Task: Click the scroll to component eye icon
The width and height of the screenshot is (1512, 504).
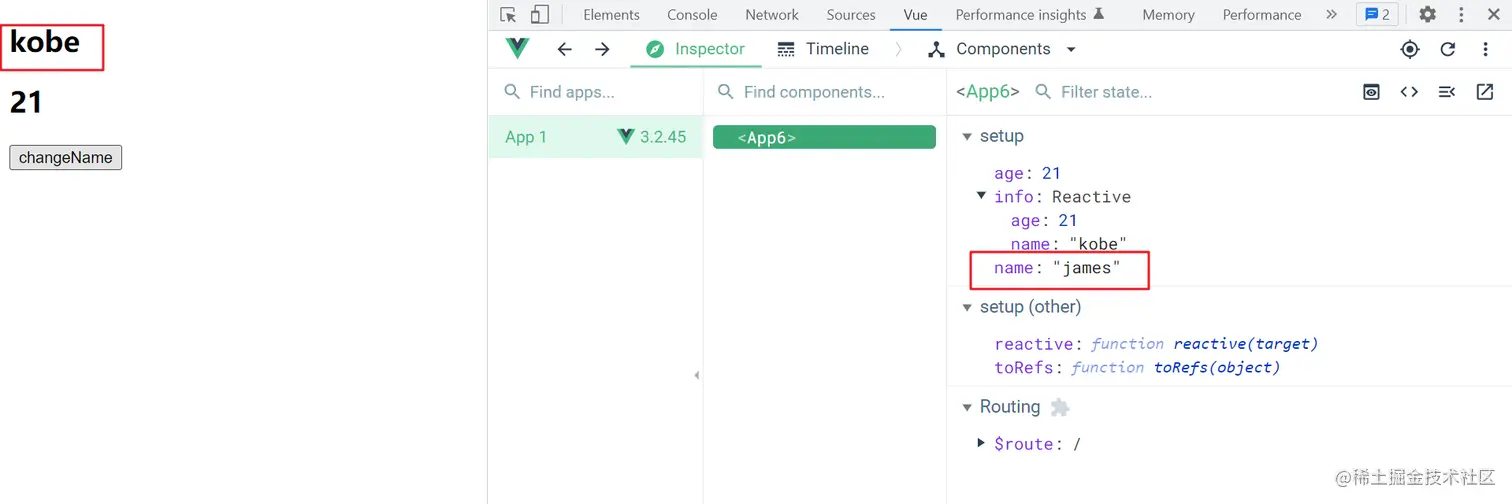Action: tap(1371, 92)
